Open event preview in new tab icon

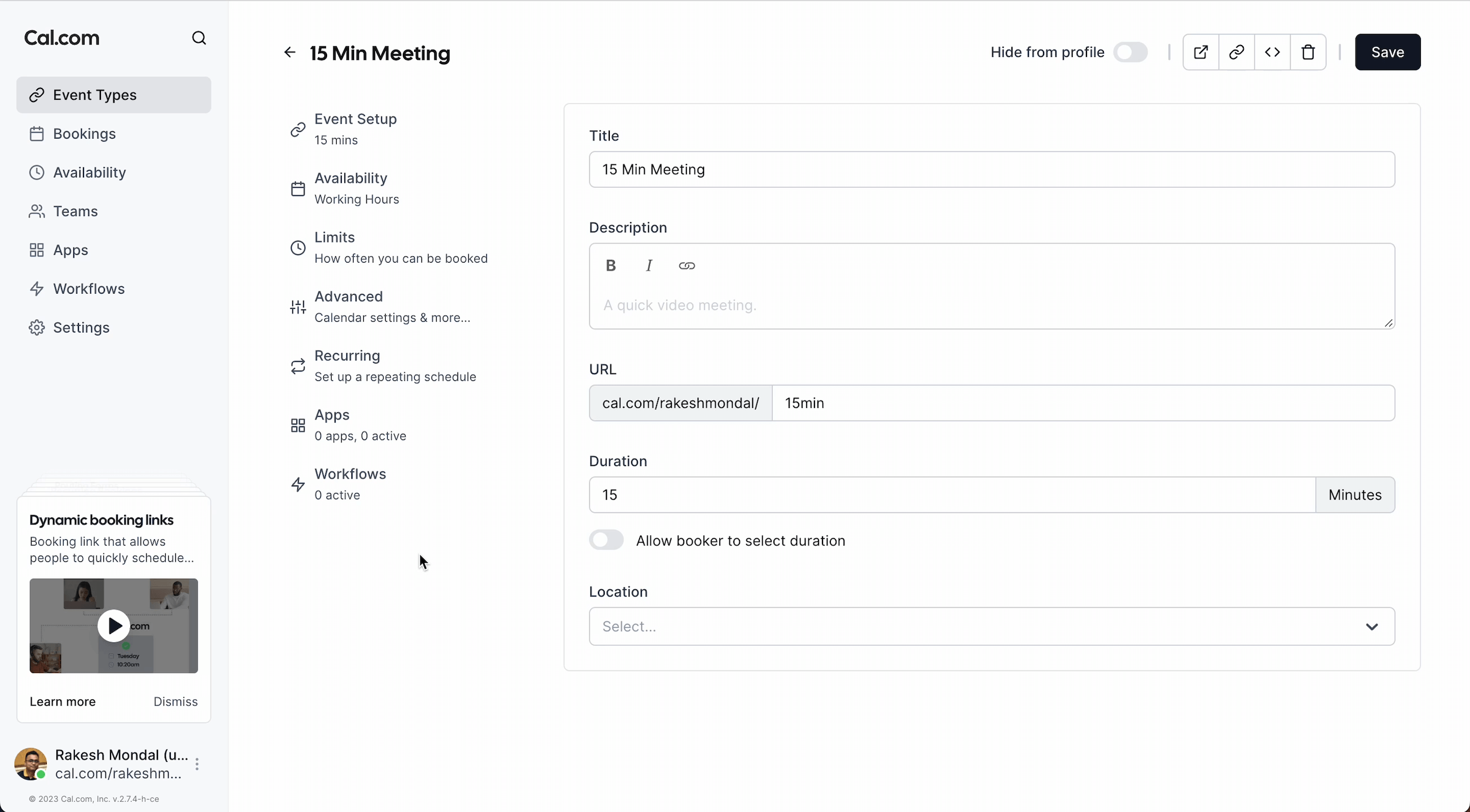1201,52
